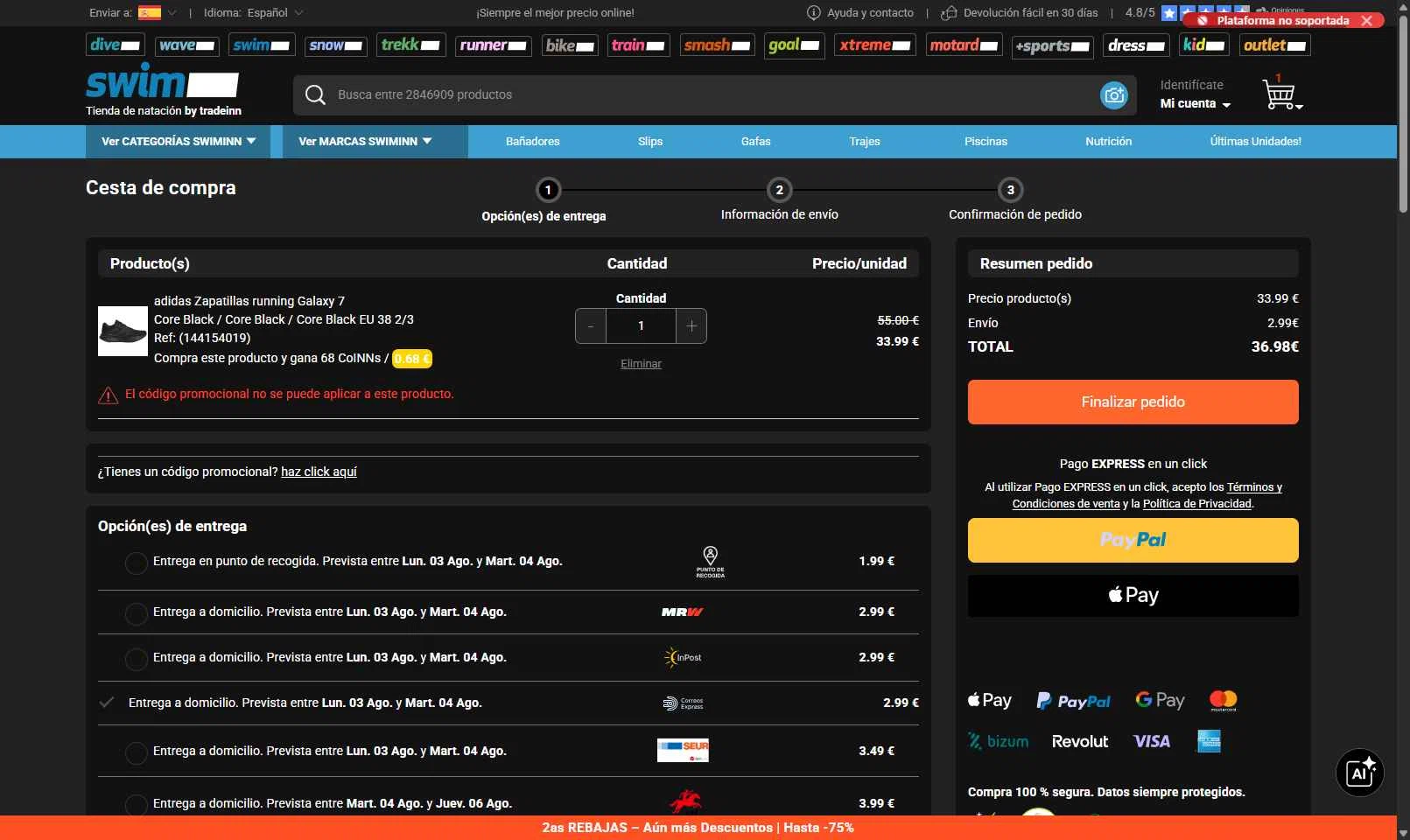This screenshot has height=840, width=1410.
Task: Open the Bañadores category
Action: click(532, 141)
